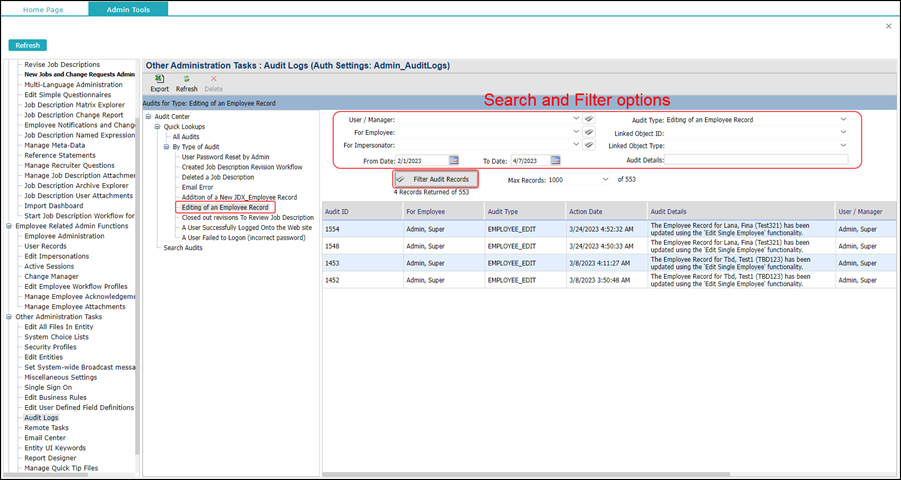Click the From Date text field
The image size is (901, 481).
coord(421,160)
